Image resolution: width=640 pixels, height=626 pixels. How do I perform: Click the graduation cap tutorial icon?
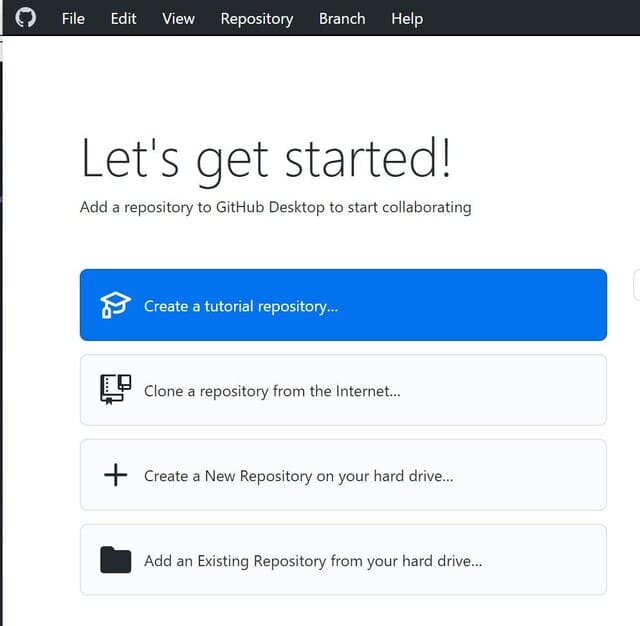click(116, 305)
